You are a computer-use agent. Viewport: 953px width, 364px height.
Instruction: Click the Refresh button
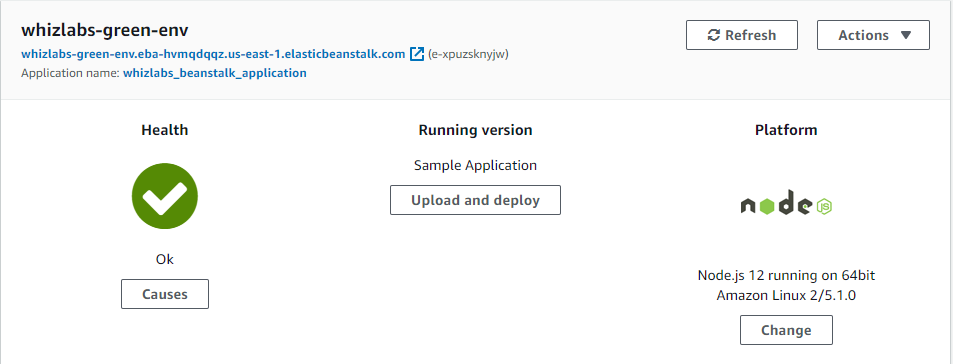point(741,35)
